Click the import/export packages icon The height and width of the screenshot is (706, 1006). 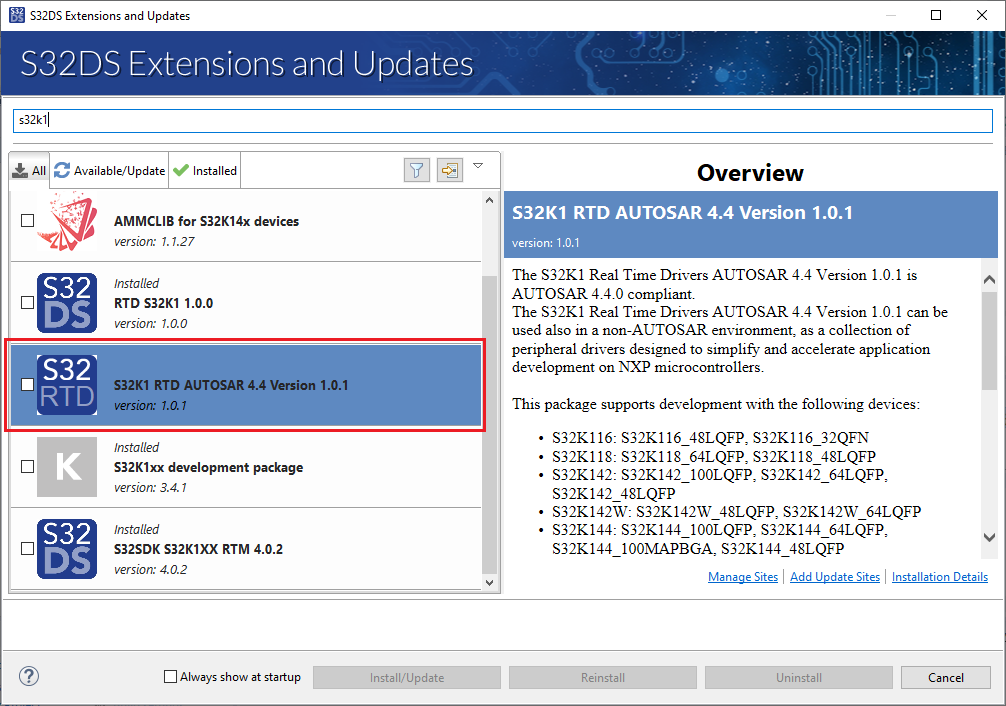coord(449,170)
